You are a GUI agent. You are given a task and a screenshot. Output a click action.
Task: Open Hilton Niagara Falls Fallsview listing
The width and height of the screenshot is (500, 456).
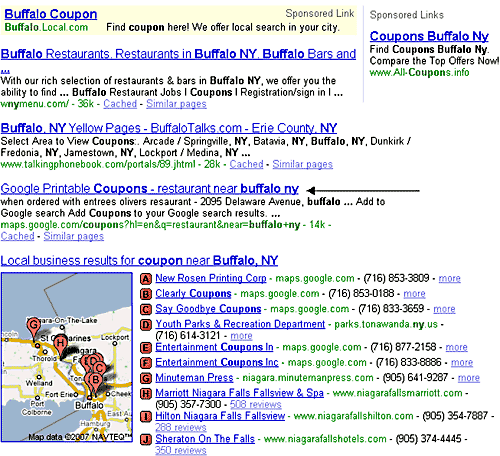(220, 416)
